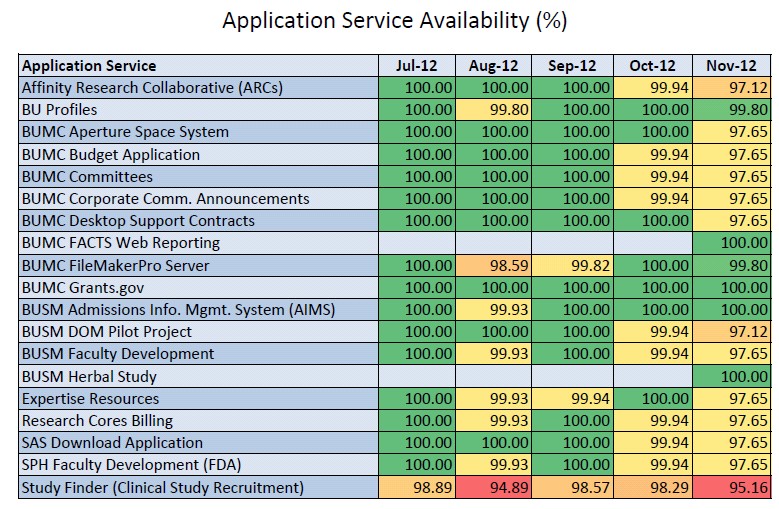Select the Expertise Resources row label
Screen dimensions: 779x509
tap(199, 398)
